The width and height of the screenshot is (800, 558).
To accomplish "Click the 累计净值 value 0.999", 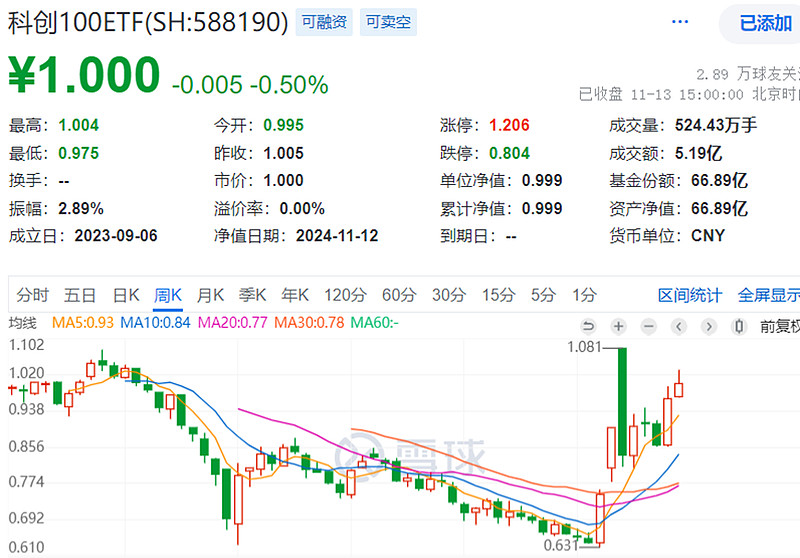I will pos(542,208).
